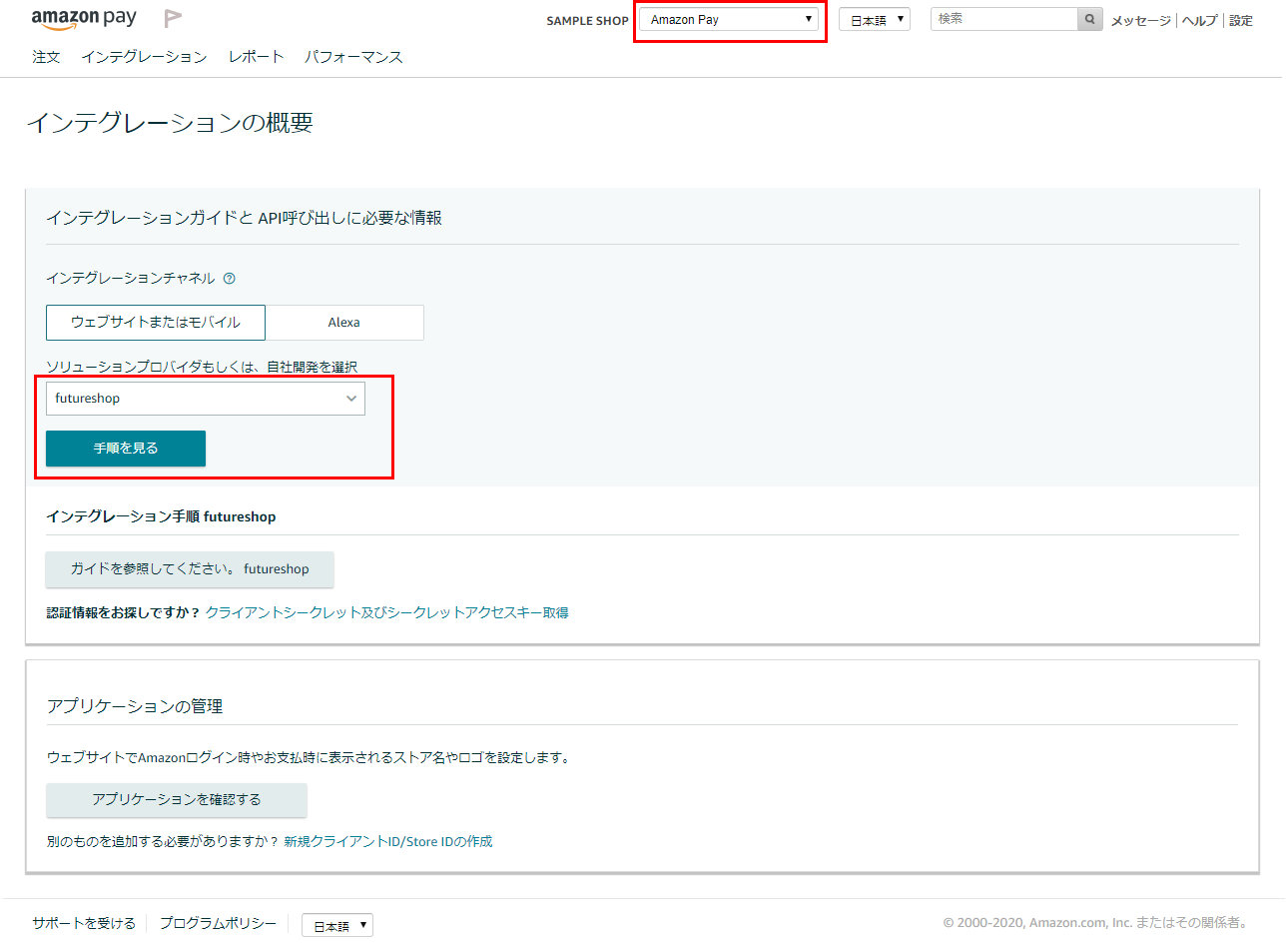
Task: Click the アプリケーションの管理 section heading
Action: pyautogui.click(x=135, y=706)
